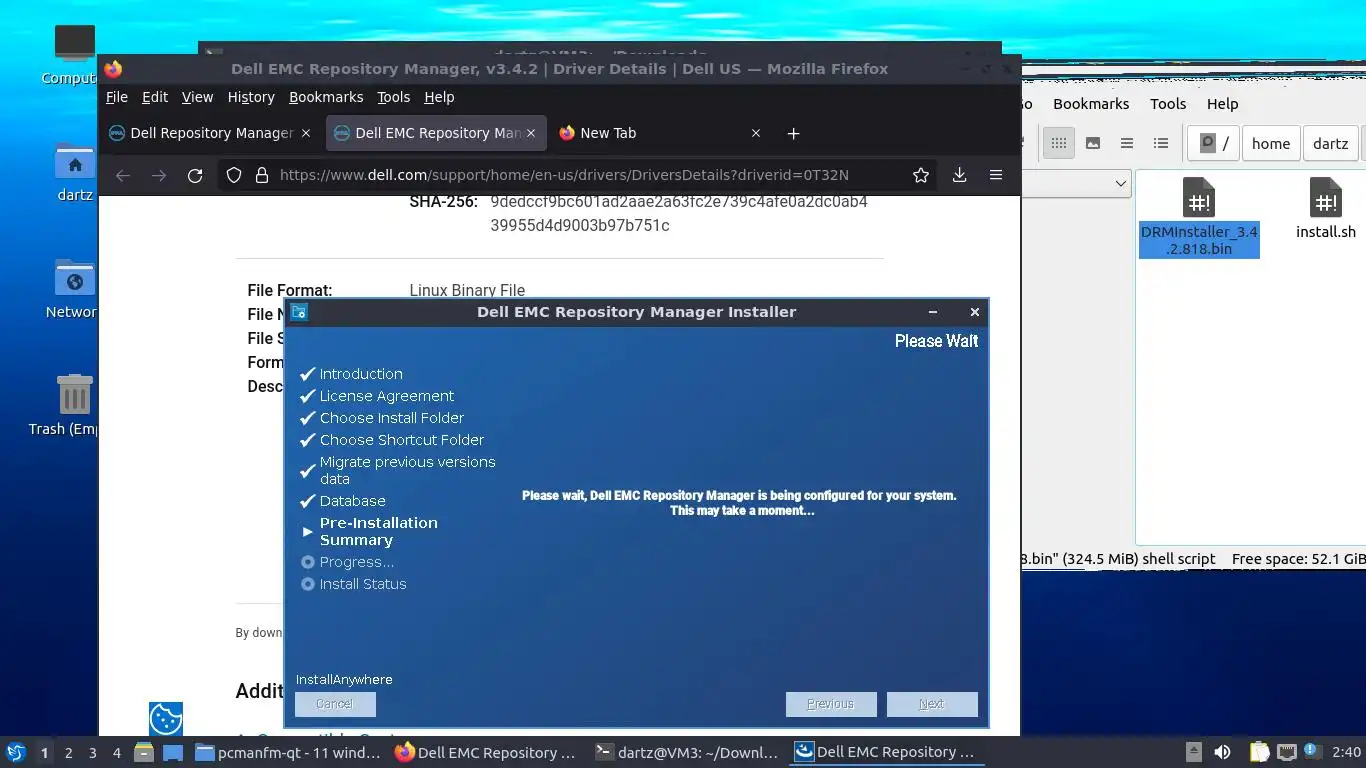
Task: Minimize the Dell EMC installer window
Action: pyautogui.click(x=933, y=312)
